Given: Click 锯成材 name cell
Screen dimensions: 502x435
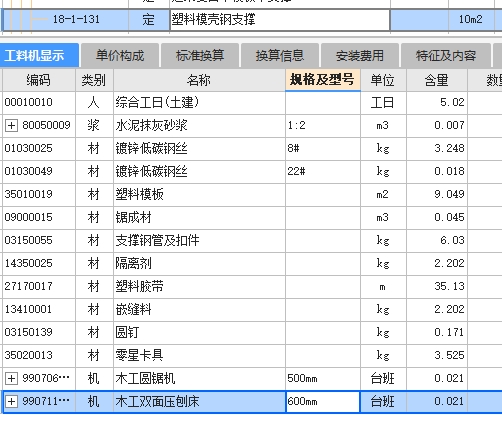Looking at the screenshot, I should (x=199, y=218).
